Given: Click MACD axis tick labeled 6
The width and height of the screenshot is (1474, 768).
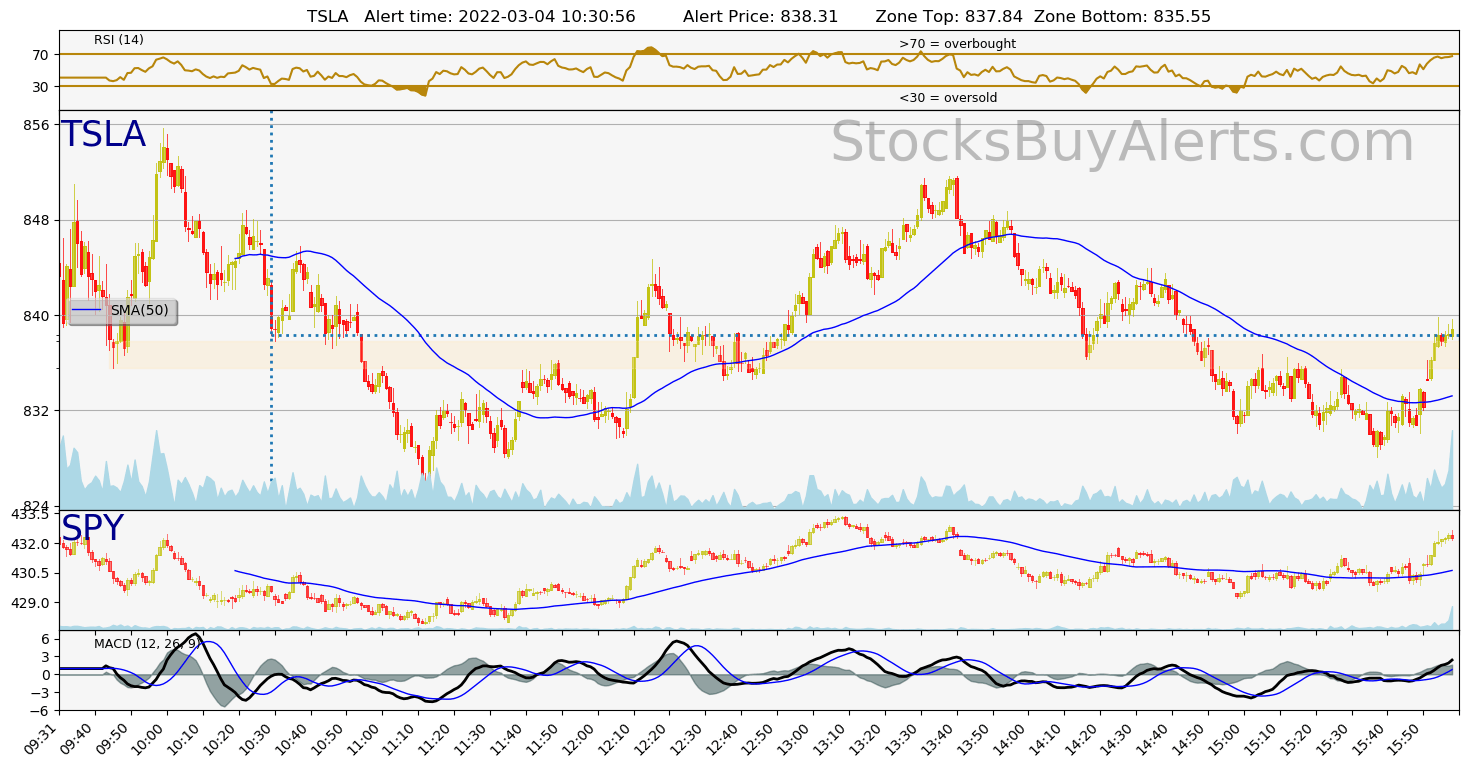Looking at the screenshot, I should tap(45, 638).
